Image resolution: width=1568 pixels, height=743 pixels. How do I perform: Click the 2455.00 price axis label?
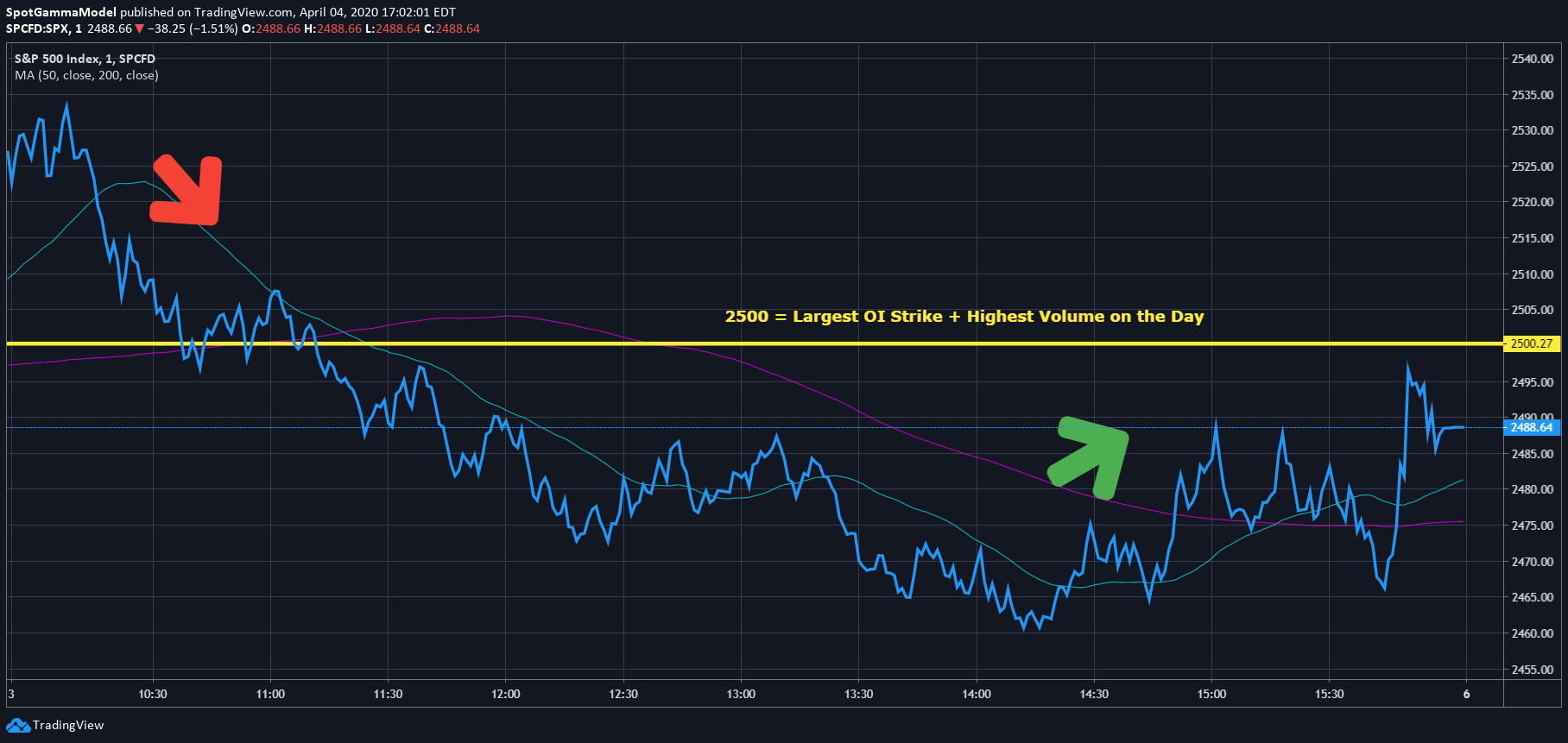1533,670
